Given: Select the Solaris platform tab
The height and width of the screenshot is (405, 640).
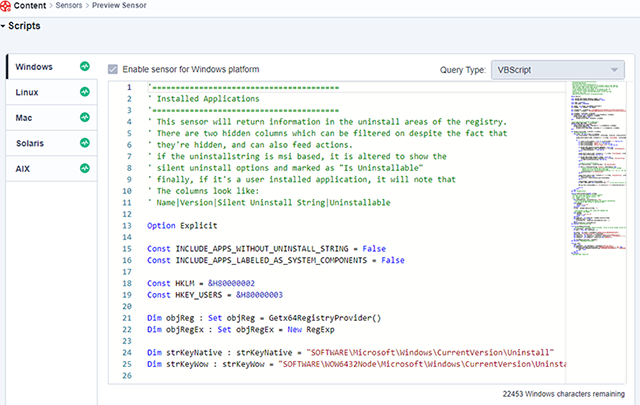Looking at the screenshot, I should pyautogui.click(x=32, y=144).
